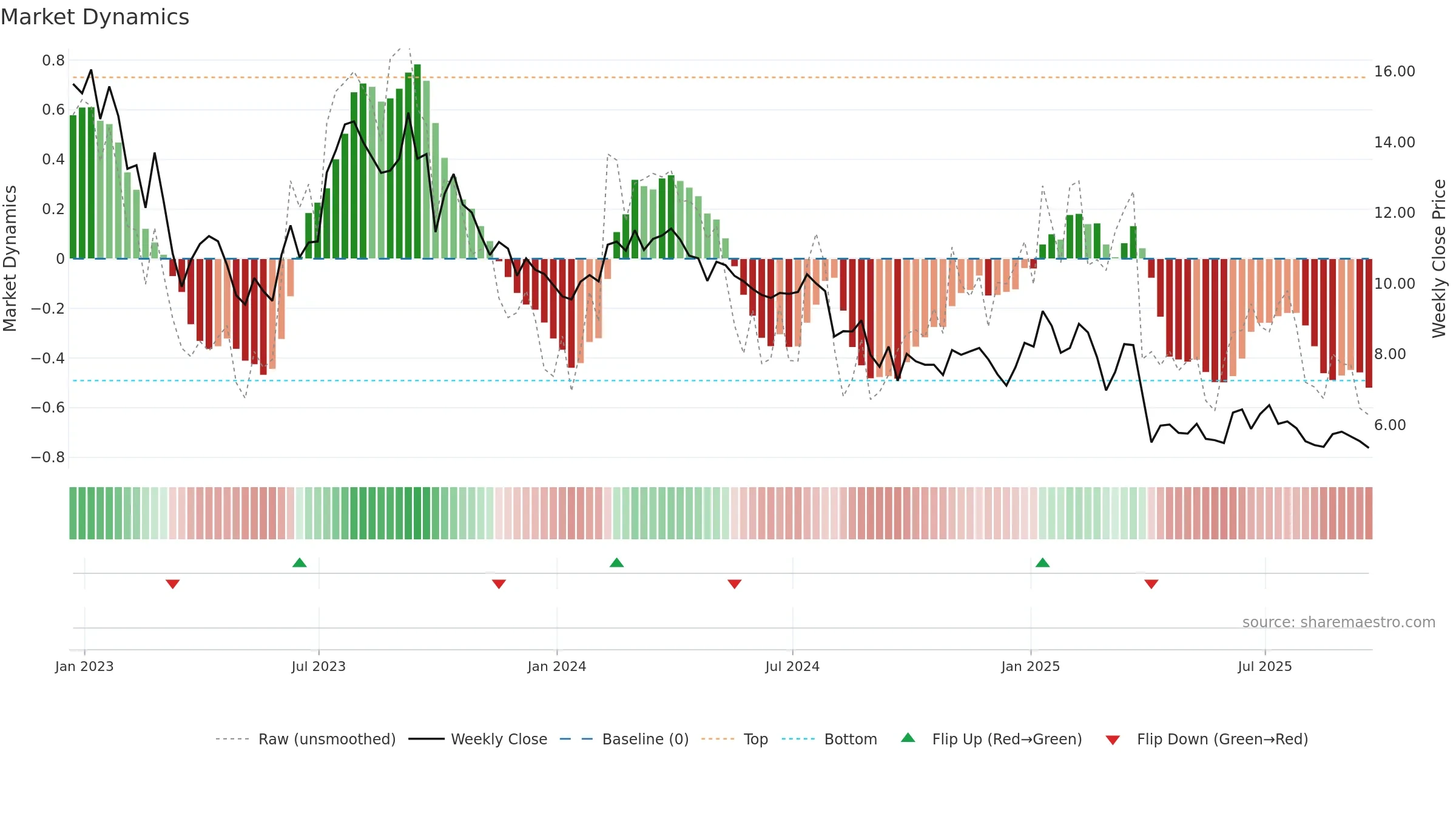Click the 0 left axis tick label
Screen dimensions: 1456x819
click(x=60, y=259)
